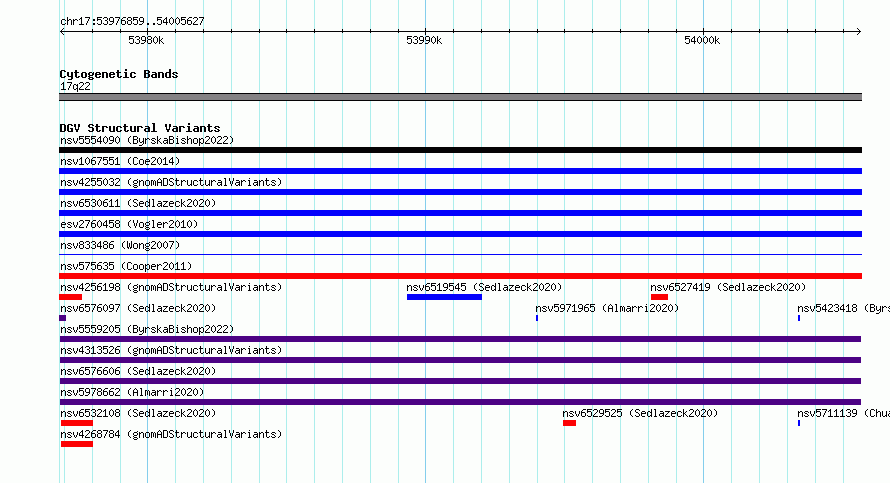Open nsv4313526 (gnomADStructuralVariants) label
This screenshot has width=890, height=483.
click(x=171, y=350)
